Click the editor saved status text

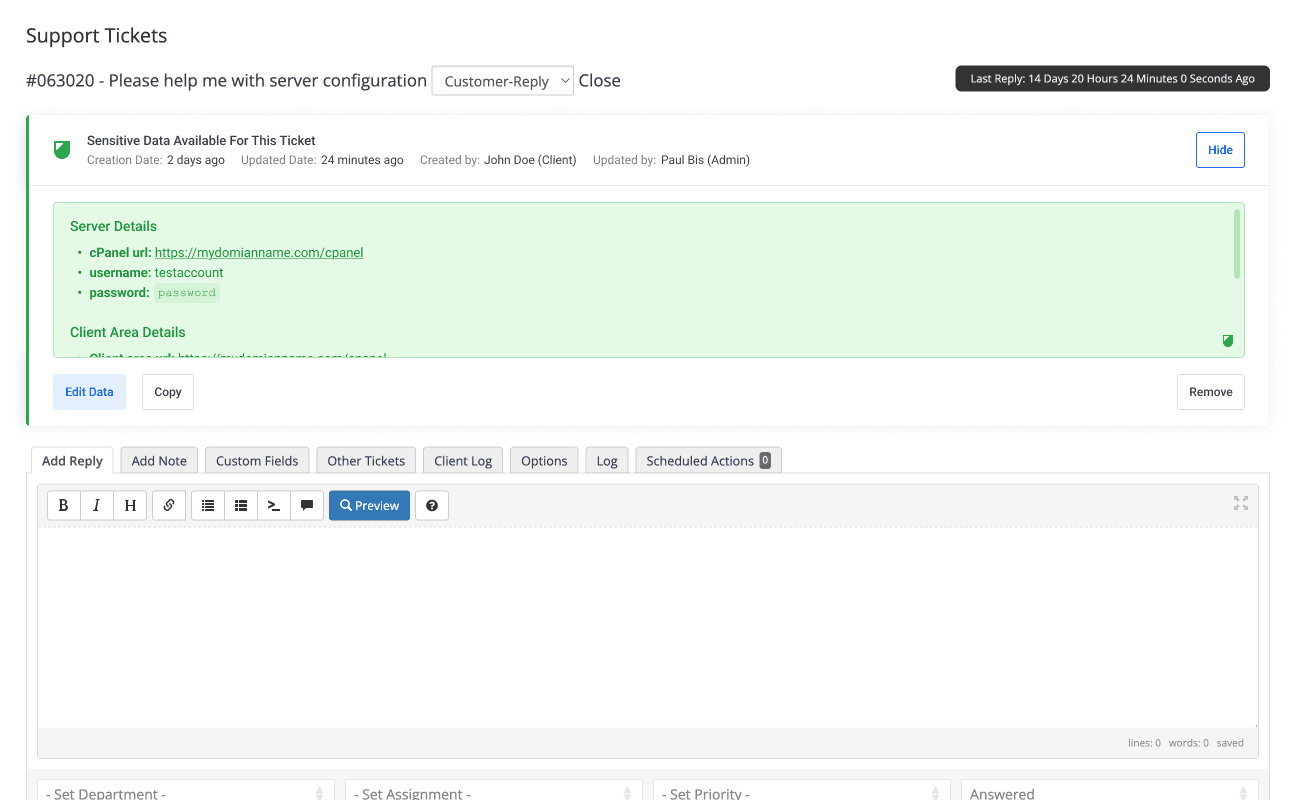coord(1230,743)
